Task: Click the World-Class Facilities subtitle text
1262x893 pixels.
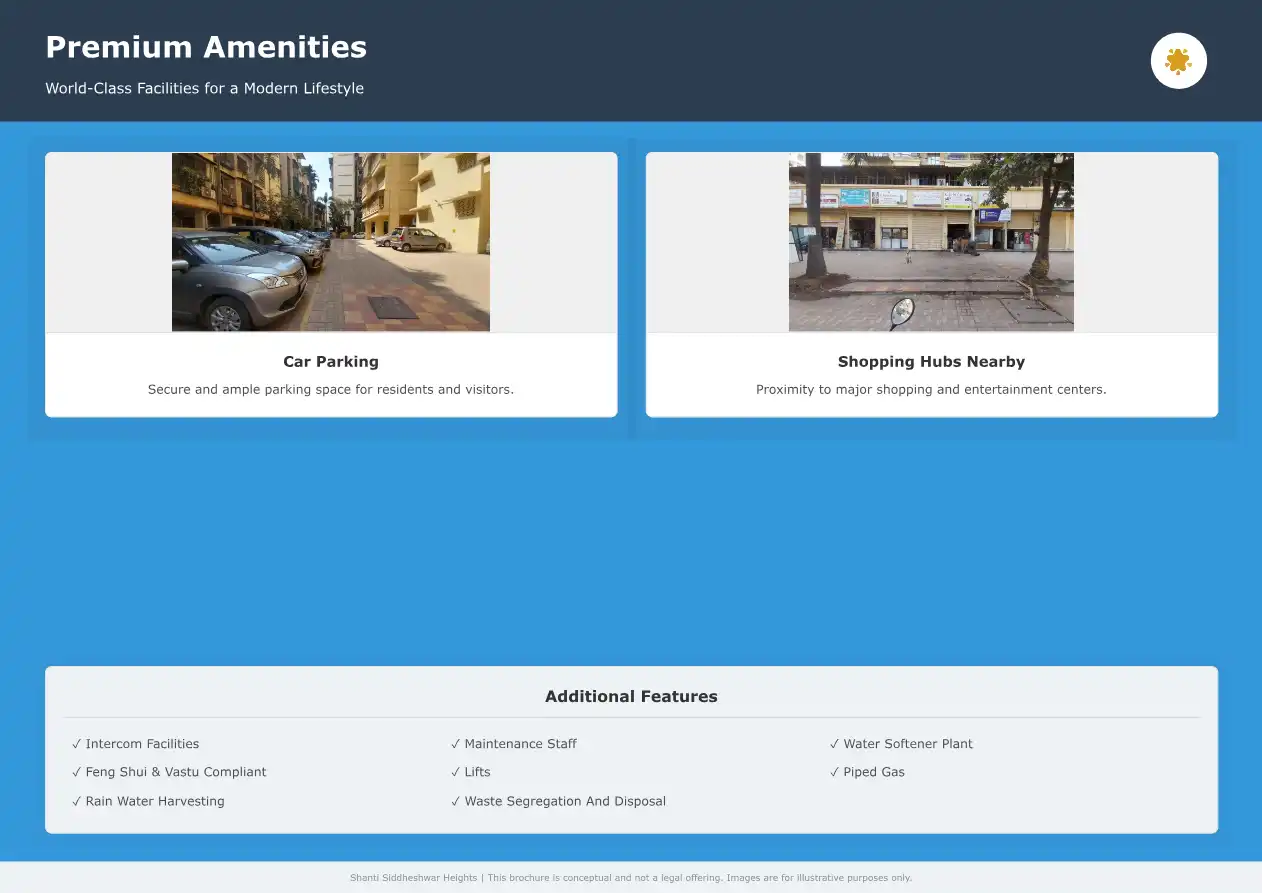Action: point(204,88)
